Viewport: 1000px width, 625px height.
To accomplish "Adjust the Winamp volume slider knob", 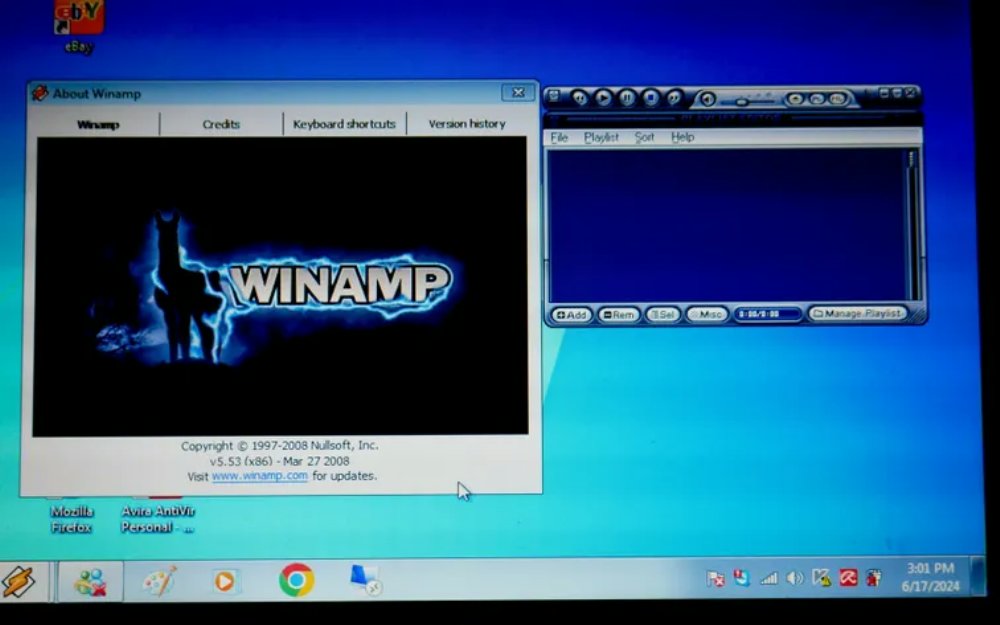I will pos(742,101).
